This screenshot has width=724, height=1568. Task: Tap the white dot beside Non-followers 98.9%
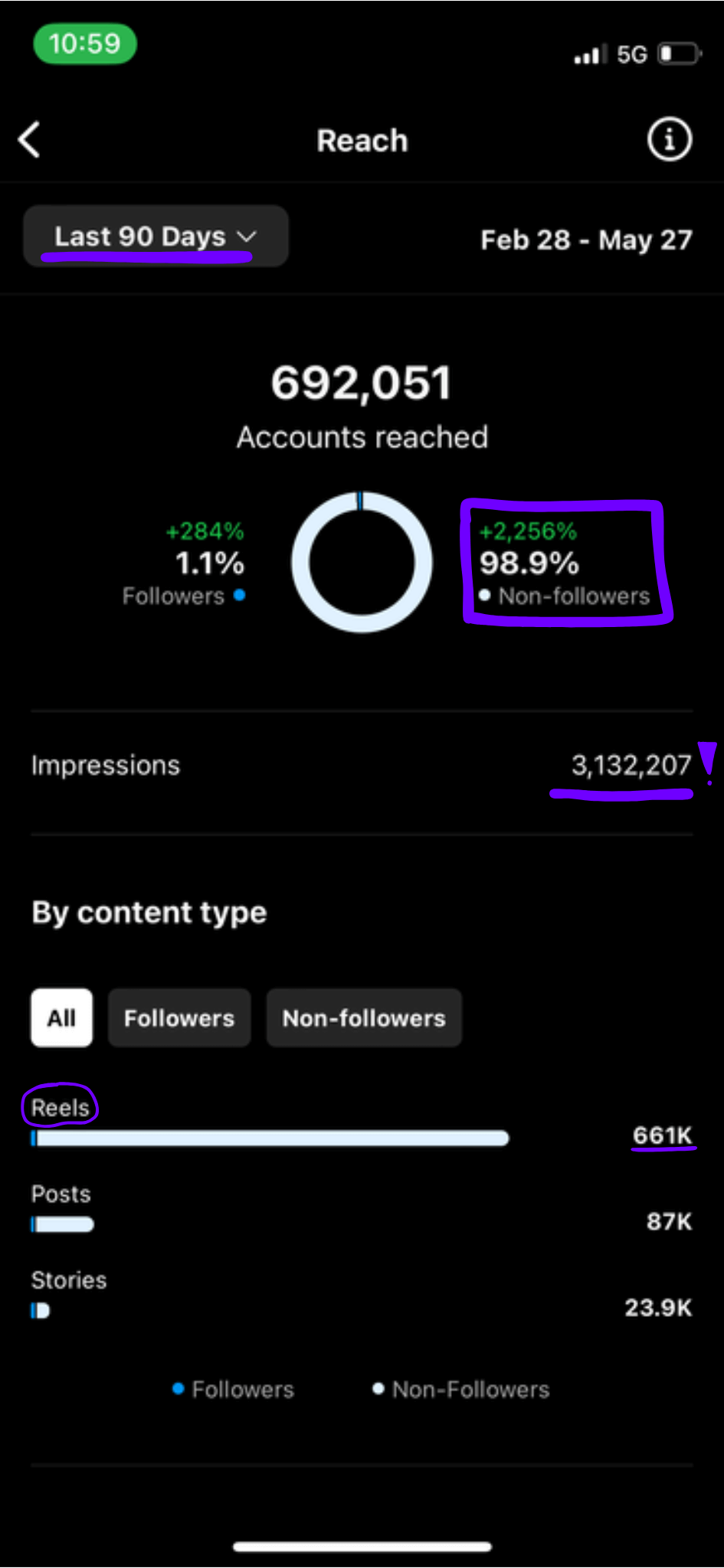point(484,595)
